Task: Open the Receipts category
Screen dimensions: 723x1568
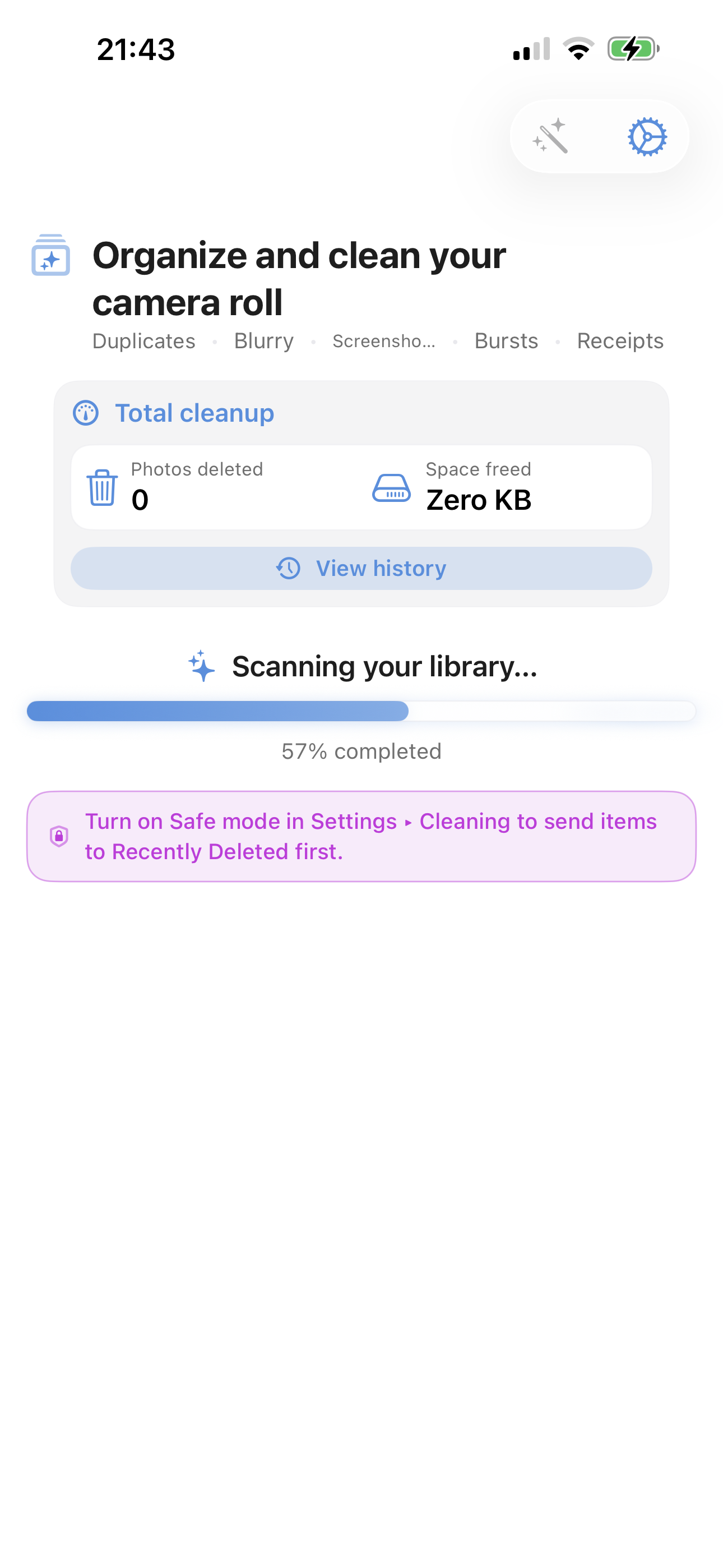Action: coord(620,341)
